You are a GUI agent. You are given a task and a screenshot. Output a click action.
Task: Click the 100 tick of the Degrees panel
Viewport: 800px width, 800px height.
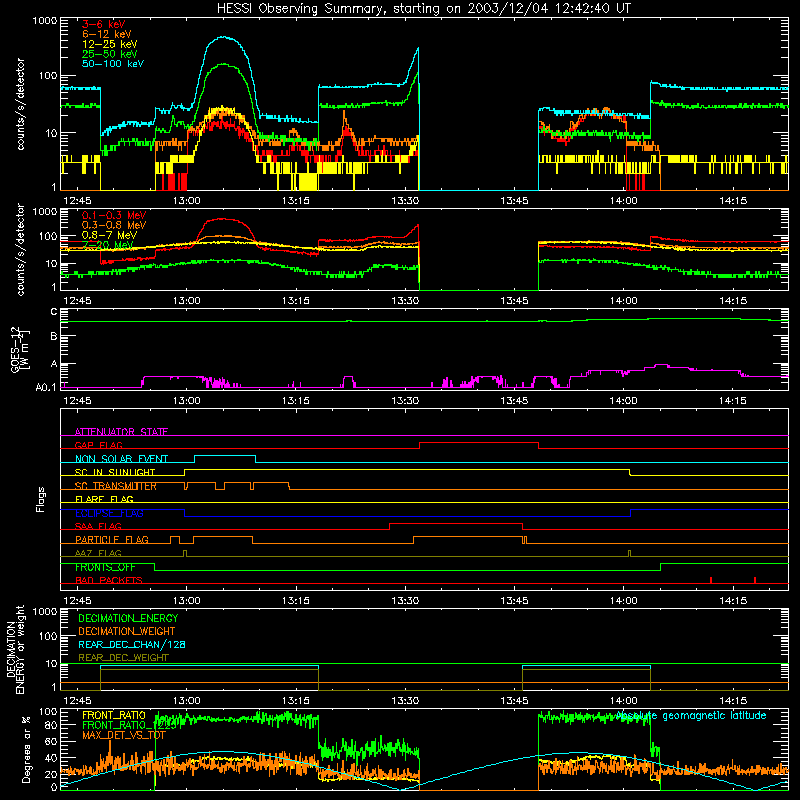[48, 712]
